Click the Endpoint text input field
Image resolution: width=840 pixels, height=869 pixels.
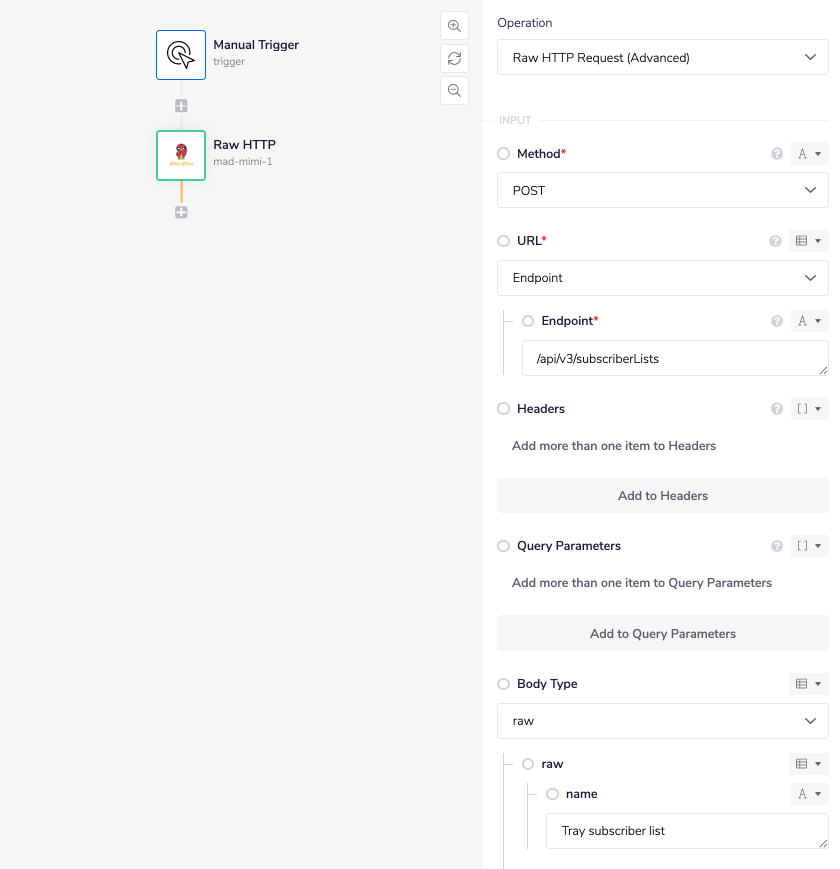pyautogui.click(x=674, y=358)
